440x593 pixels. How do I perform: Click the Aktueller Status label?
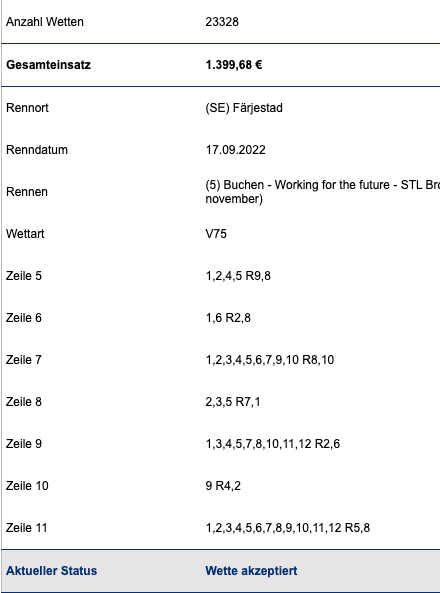pyautogui.click(x=51, y=571)
